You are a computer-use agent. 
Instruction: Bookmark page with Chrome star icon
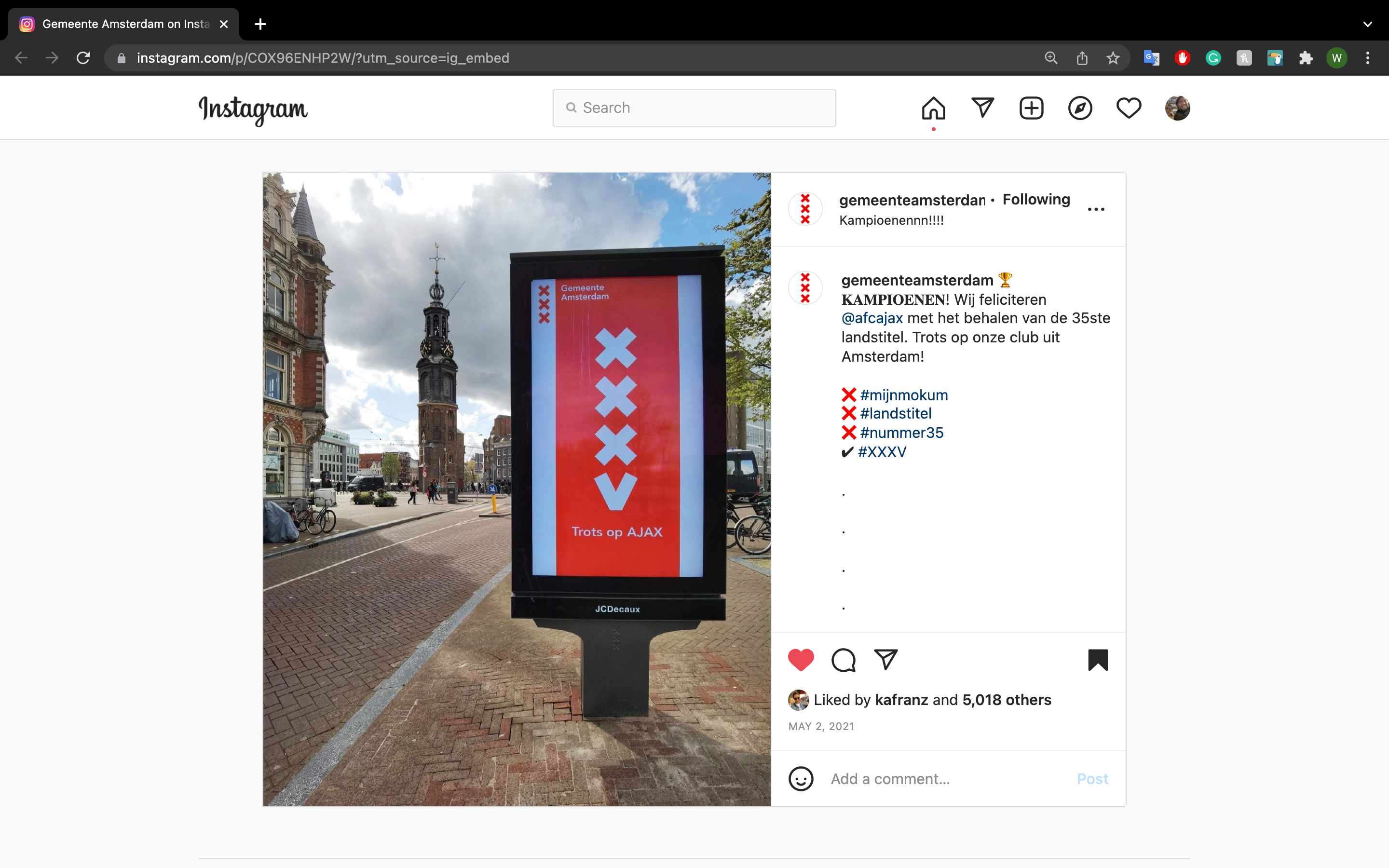pos(1112,58)
